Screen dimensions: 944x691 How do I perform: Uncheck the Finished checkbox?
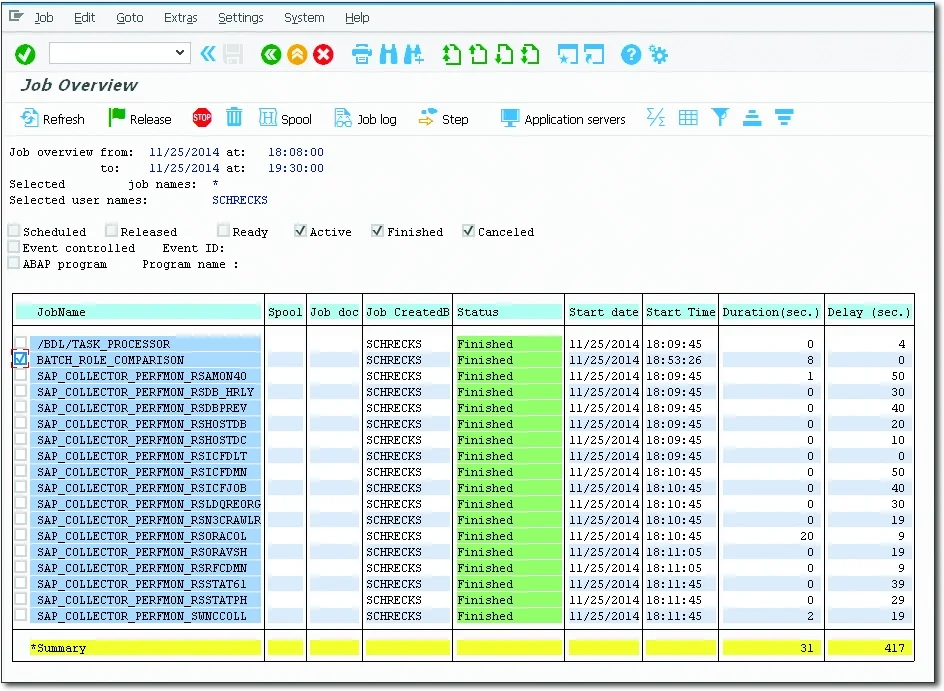(x=377, y=231)
